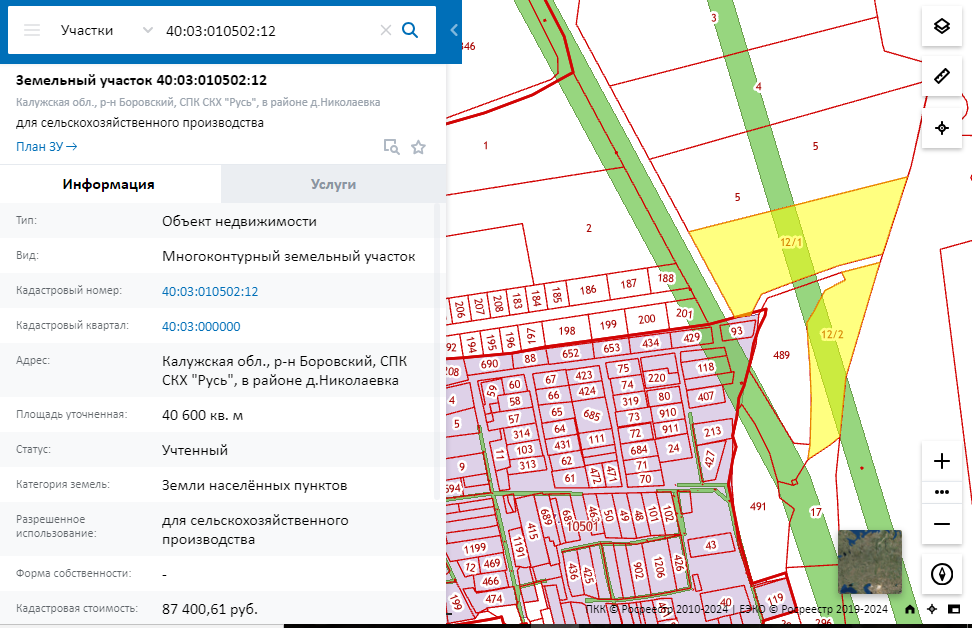Viewport: 972px width, 628px height.
Task: Click the small crosshair icon in footer
Action: click(x=932, y=609)
